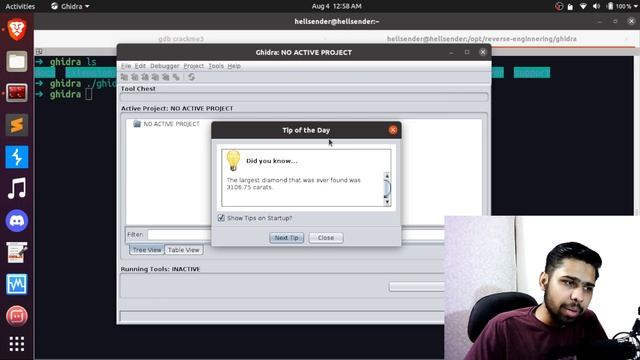This screenshot has width=640, height=360.
Task: Click Active Project: NO ACTIVE PROJECT label
Action: click(177, 108)
